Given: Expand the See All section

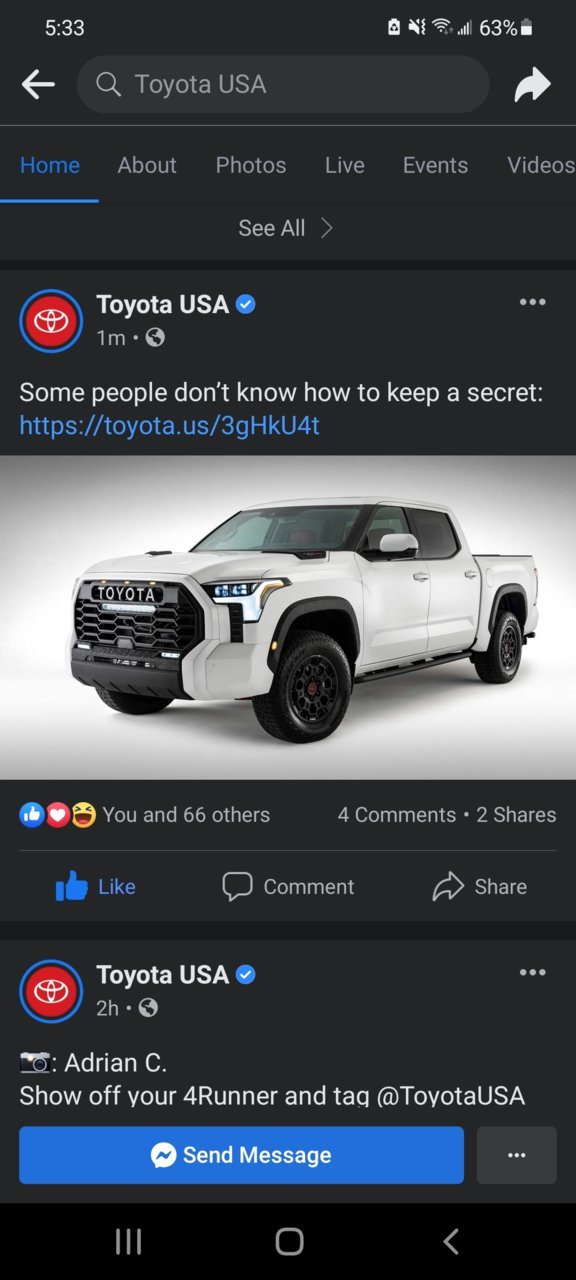Looking at the screenshot, I should pyautogui.click(x=286, y=228).
